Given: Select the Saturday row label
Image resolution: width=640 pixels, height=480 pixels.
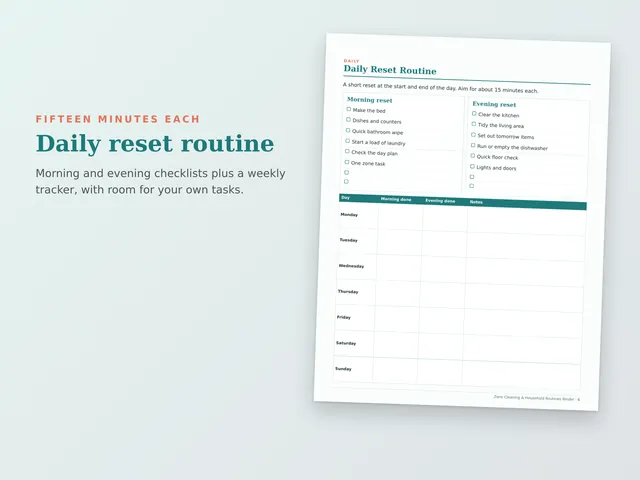Looking at the screenshot, I should click(x=346, y=343).
